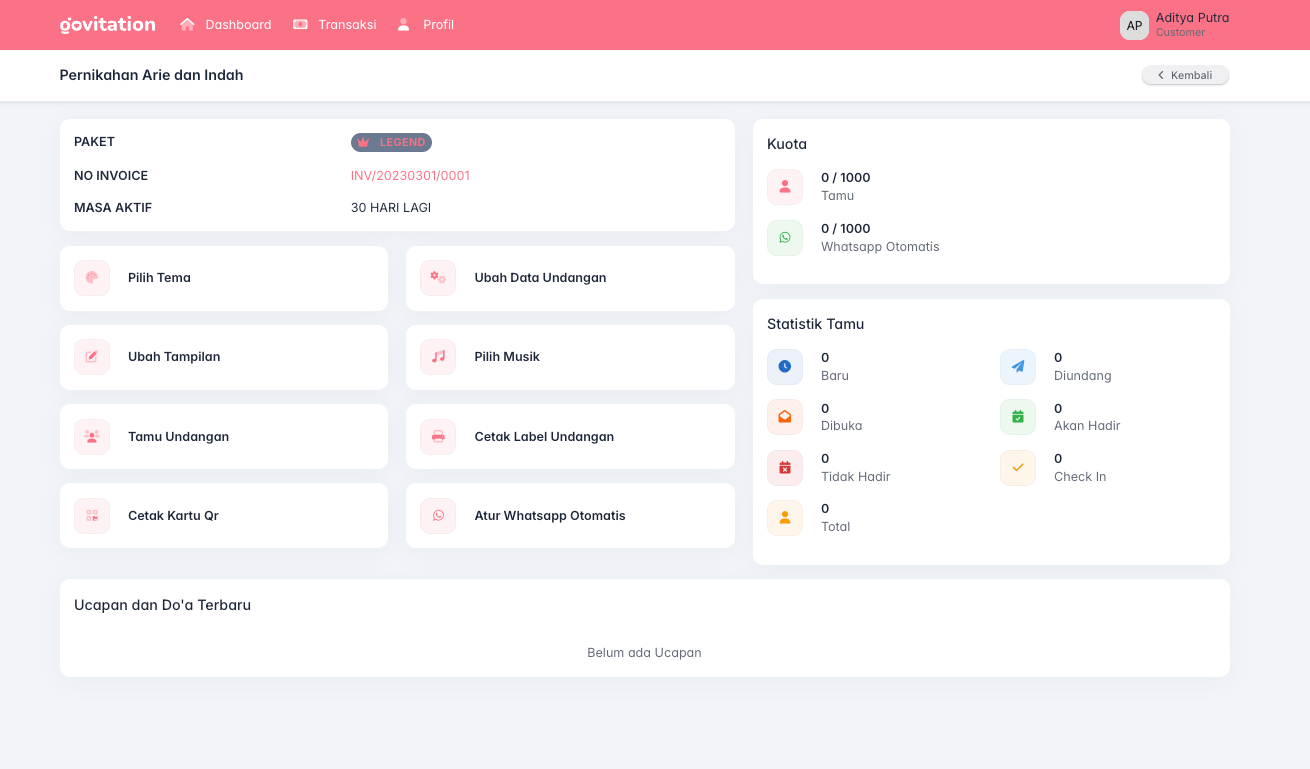Click the orange checkmark Check In icon

(1018, 468)
